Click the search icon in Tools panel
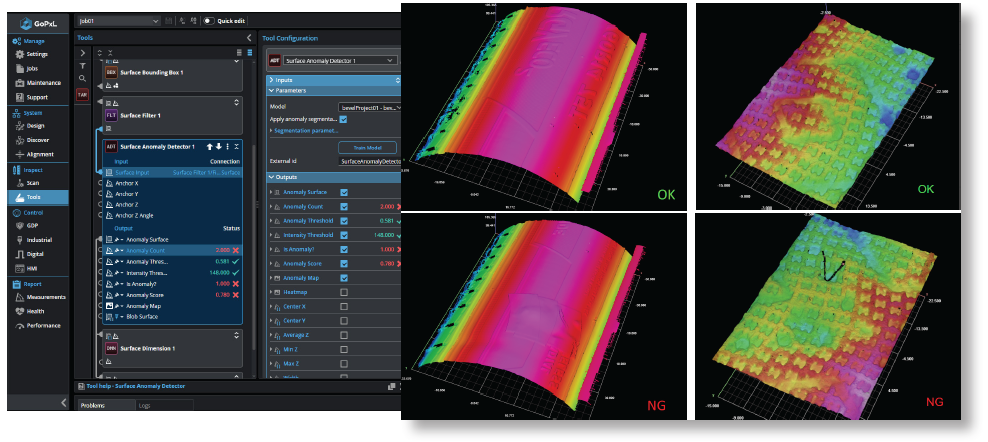The image size is (988, 442). (x=82, y=78)
